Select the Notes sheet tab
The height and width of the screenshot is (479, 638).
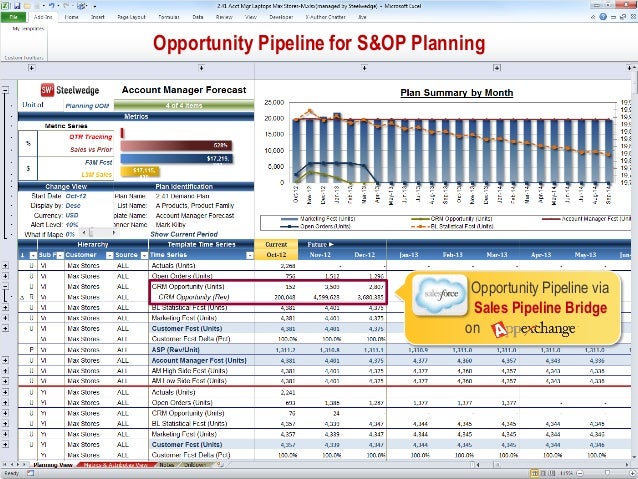tap(167, 465)
